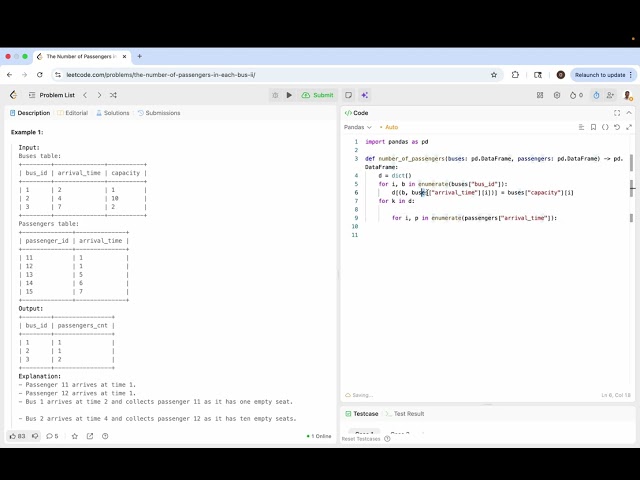
Task: Open the Pandas language dropdown
Action: tap(358, 127)
